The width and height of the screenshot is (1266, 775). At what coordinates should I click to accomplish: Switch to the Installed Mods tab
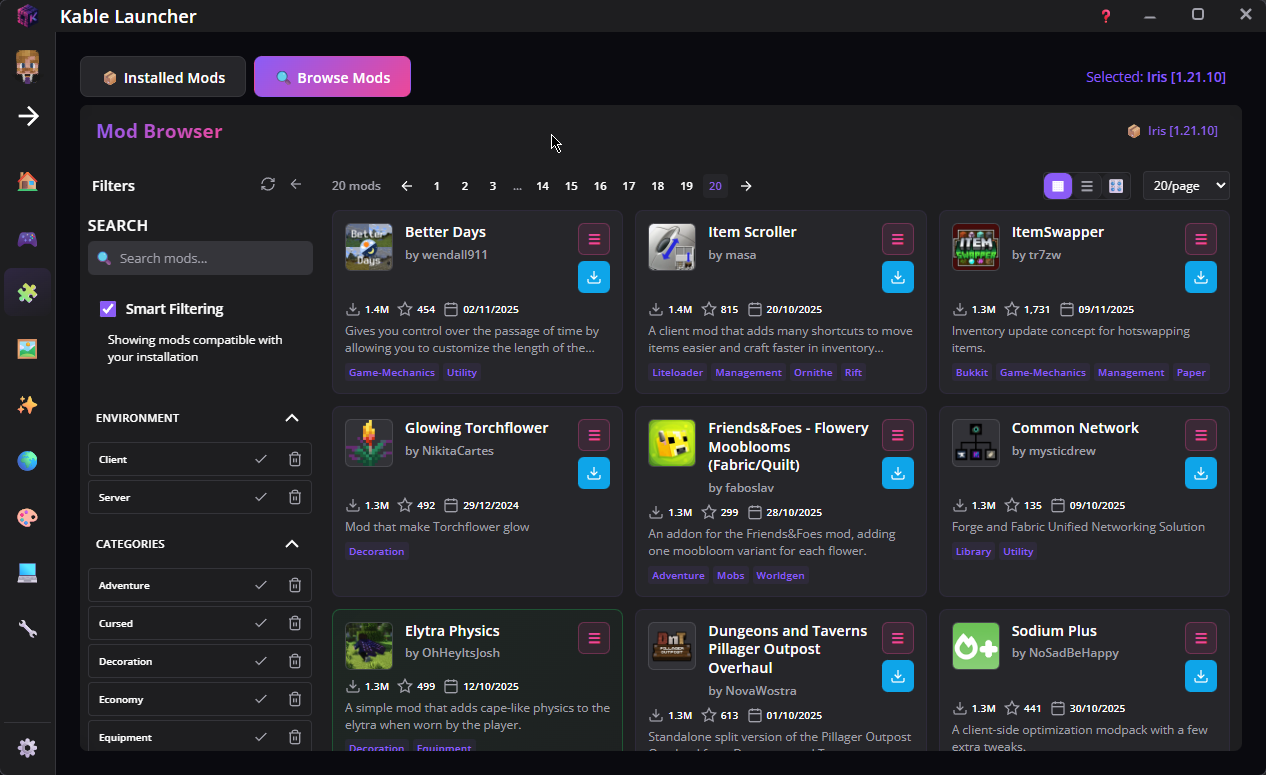click(x=162, y=76)
